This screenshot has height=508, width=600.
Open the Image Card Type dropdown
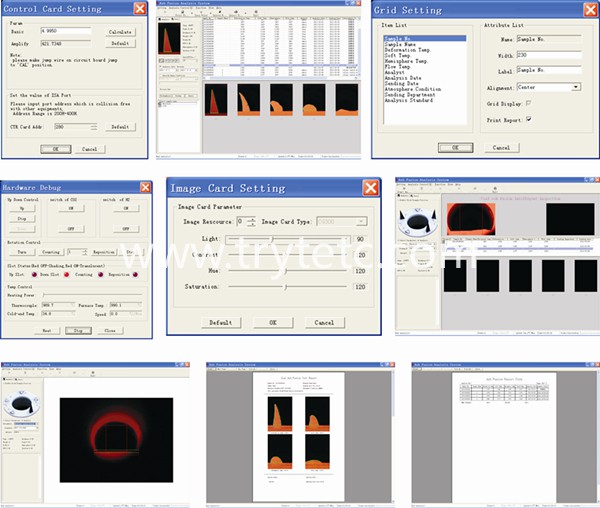tap(361, 221)
